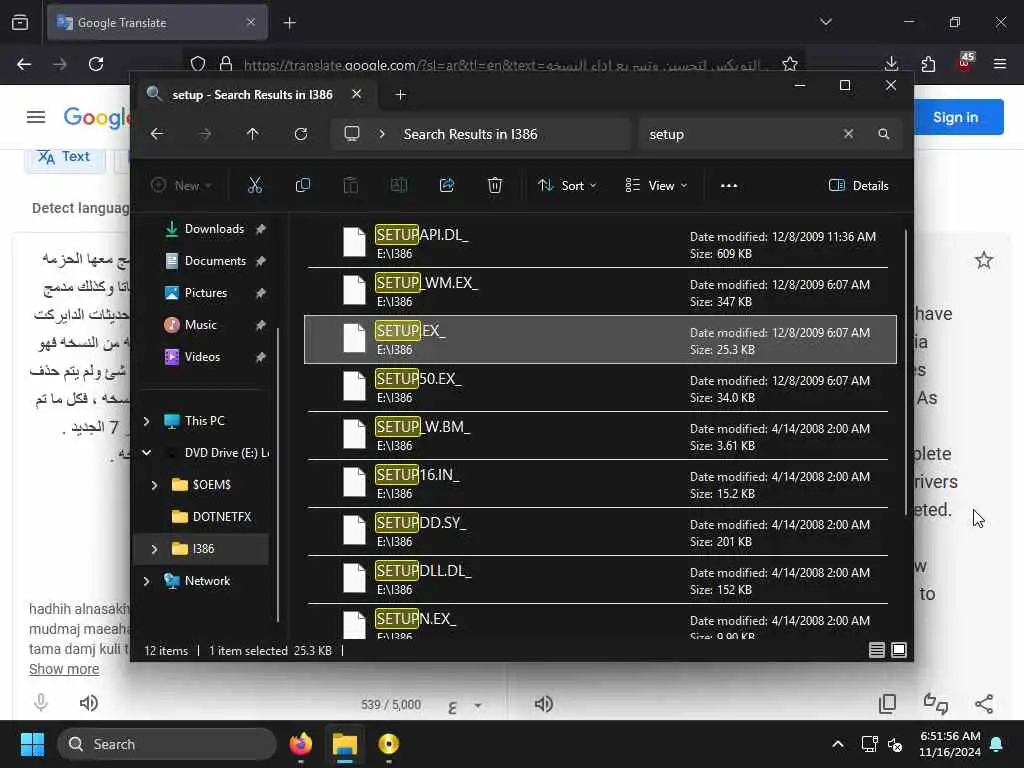Click the Search Results in I386 breadcrumb
Screen dimensions: 1024x768
tap(470, 134)
